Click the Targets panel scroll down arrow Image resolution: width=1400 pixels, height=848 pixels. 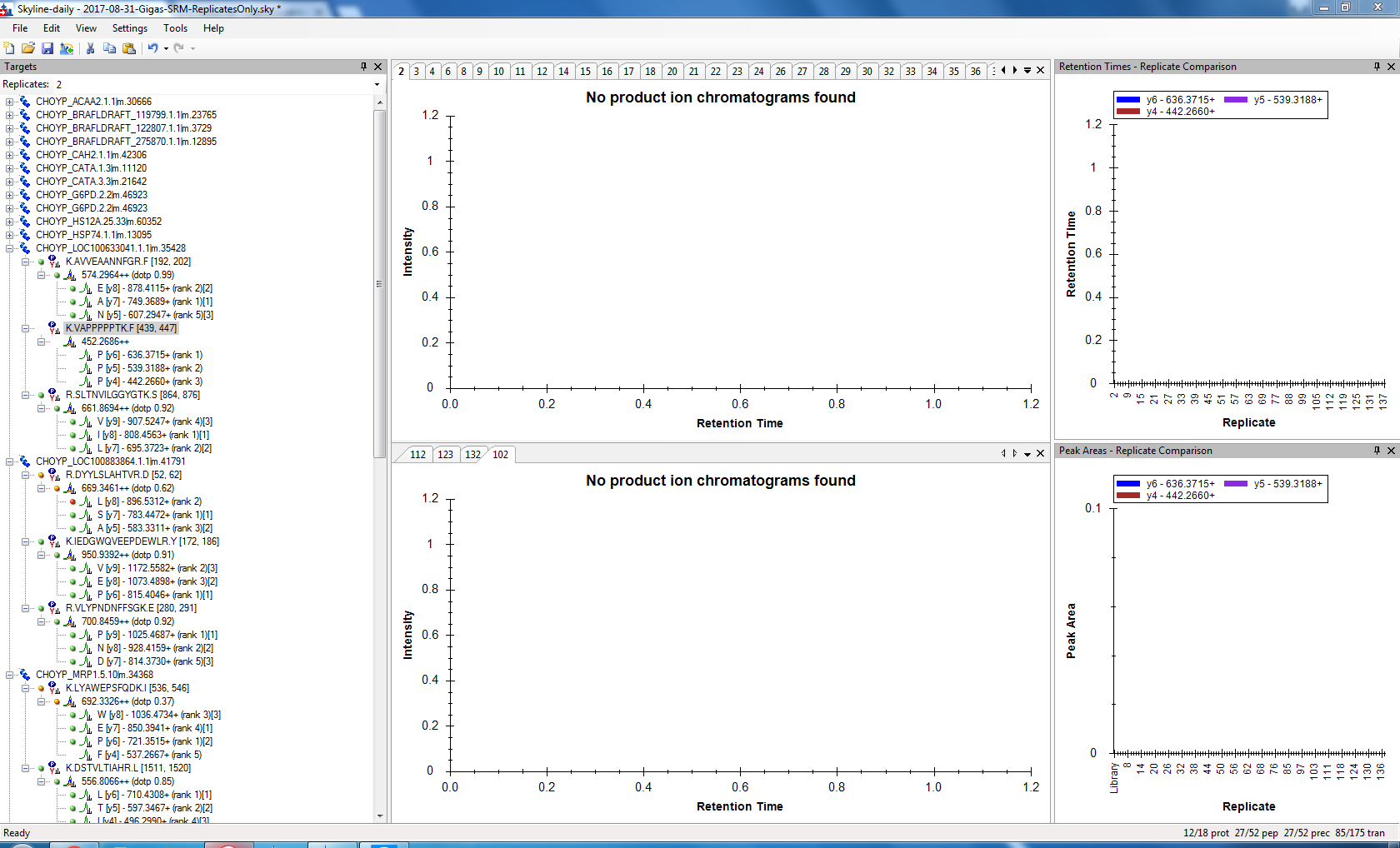click(x=380, y=816)
